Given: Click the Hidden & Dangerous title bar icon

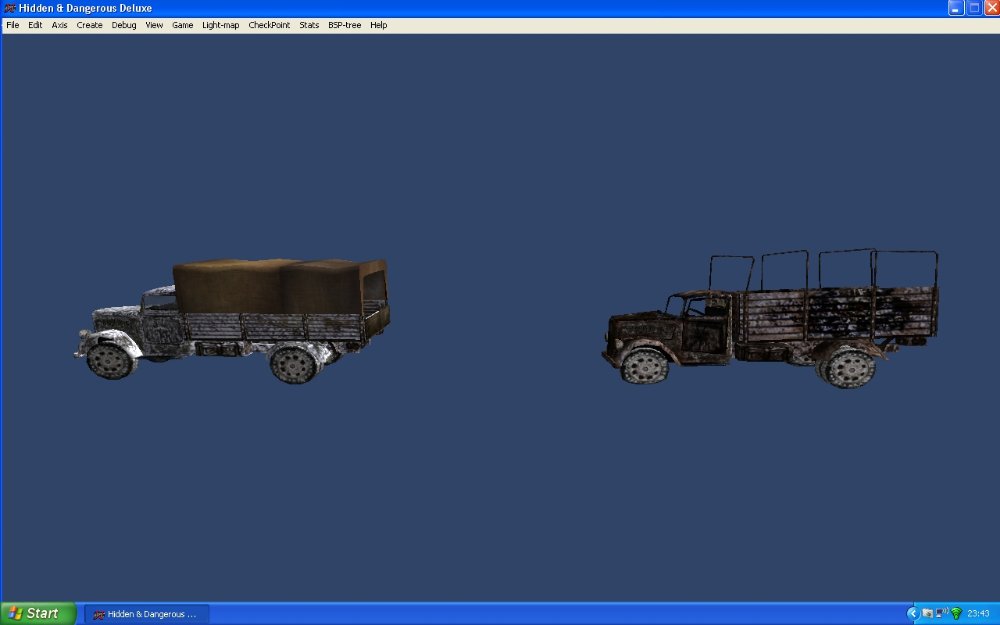Looking at the screenshot, I should click(x=10, y=8).
